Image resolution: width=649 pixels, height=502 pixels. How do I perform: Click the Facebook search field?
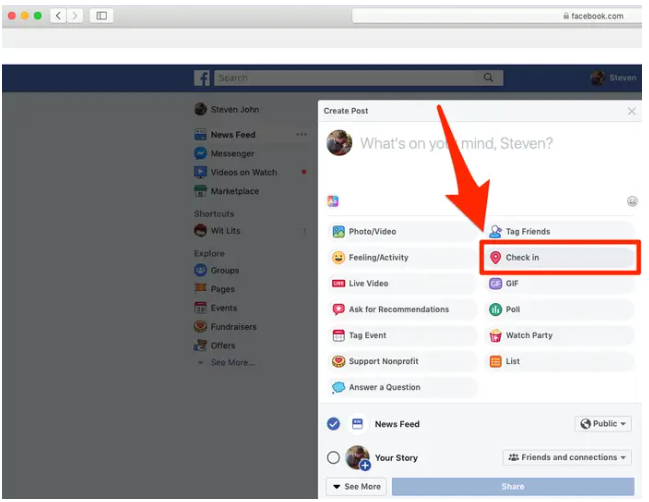click(358, 78)
